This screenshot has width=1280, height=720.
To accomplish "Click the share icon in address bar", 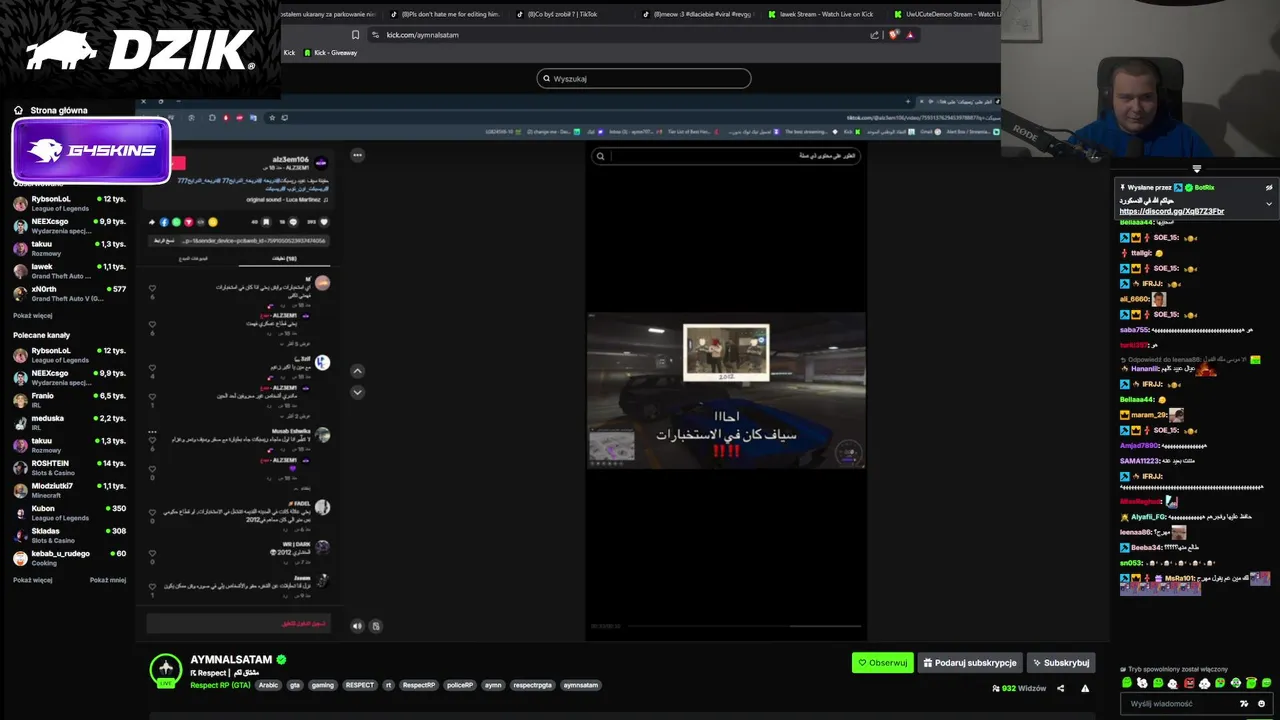I will [875, 35].
